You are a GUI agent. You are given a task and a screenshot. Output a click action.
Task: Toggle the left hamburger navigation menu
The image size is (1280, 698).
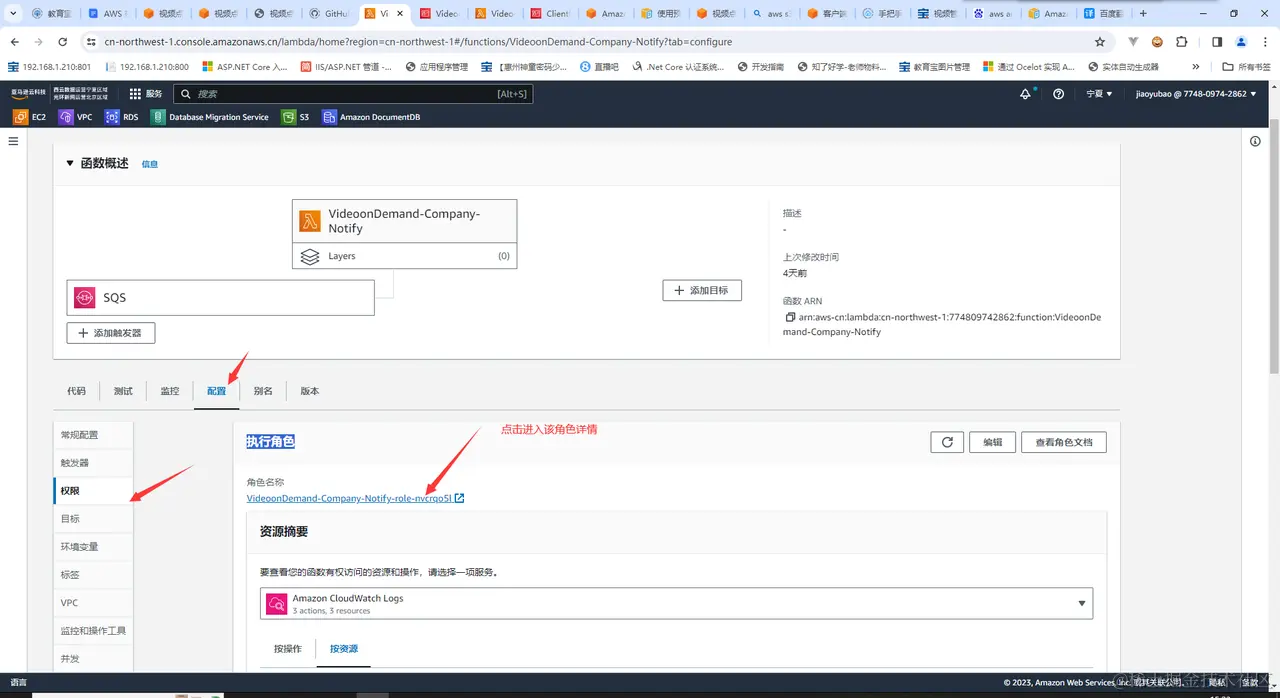(x=14, y=142)
